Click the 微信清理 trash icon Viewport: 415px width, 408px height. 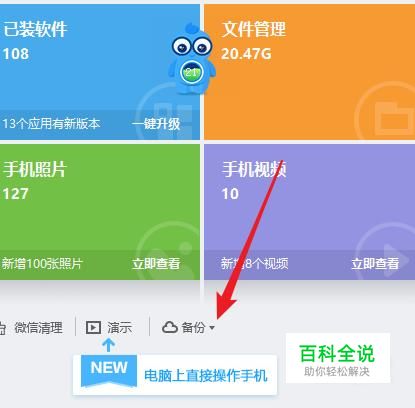point(2,328)
